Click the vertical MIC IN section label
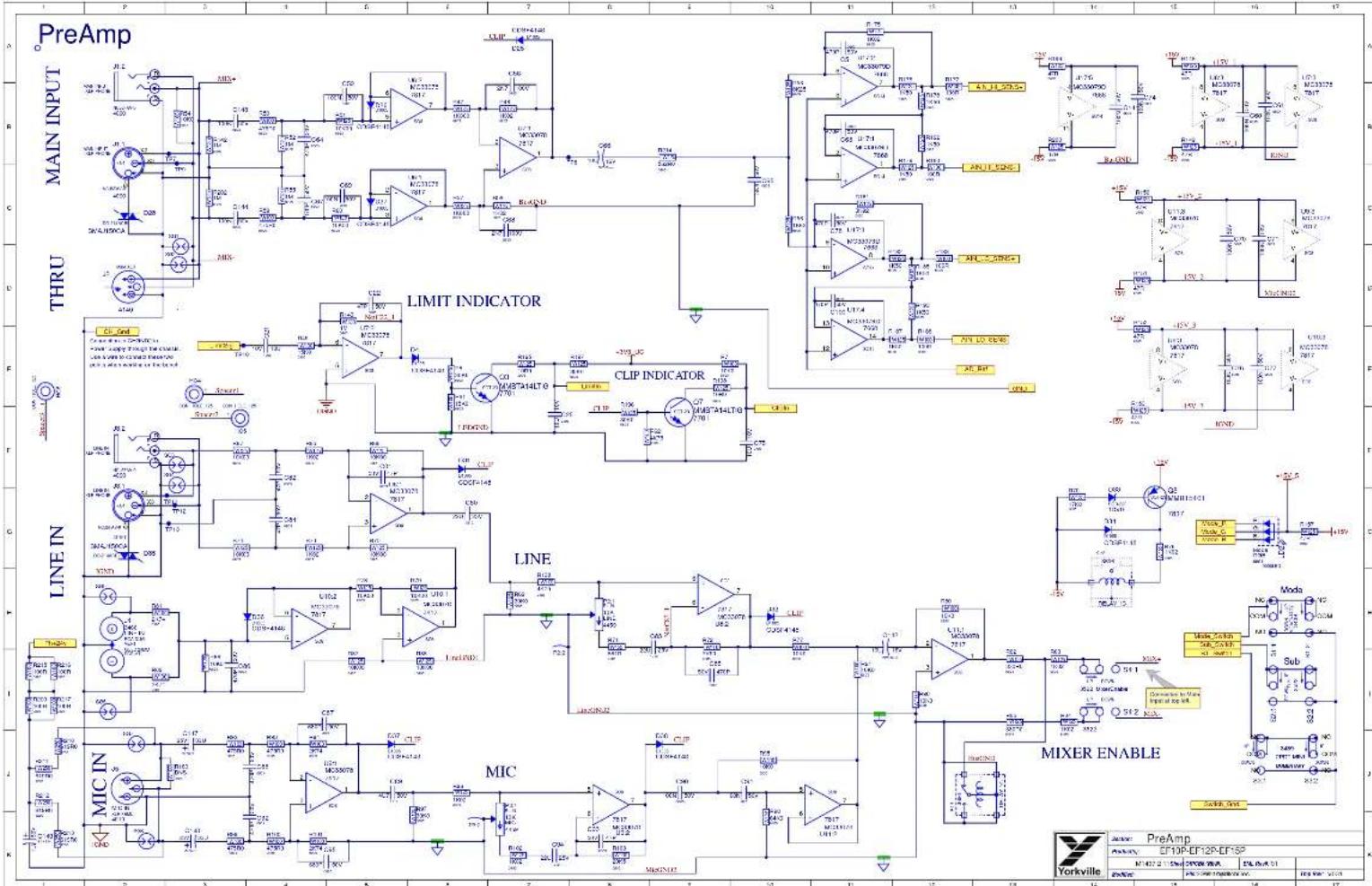 [x=100, y=785]
